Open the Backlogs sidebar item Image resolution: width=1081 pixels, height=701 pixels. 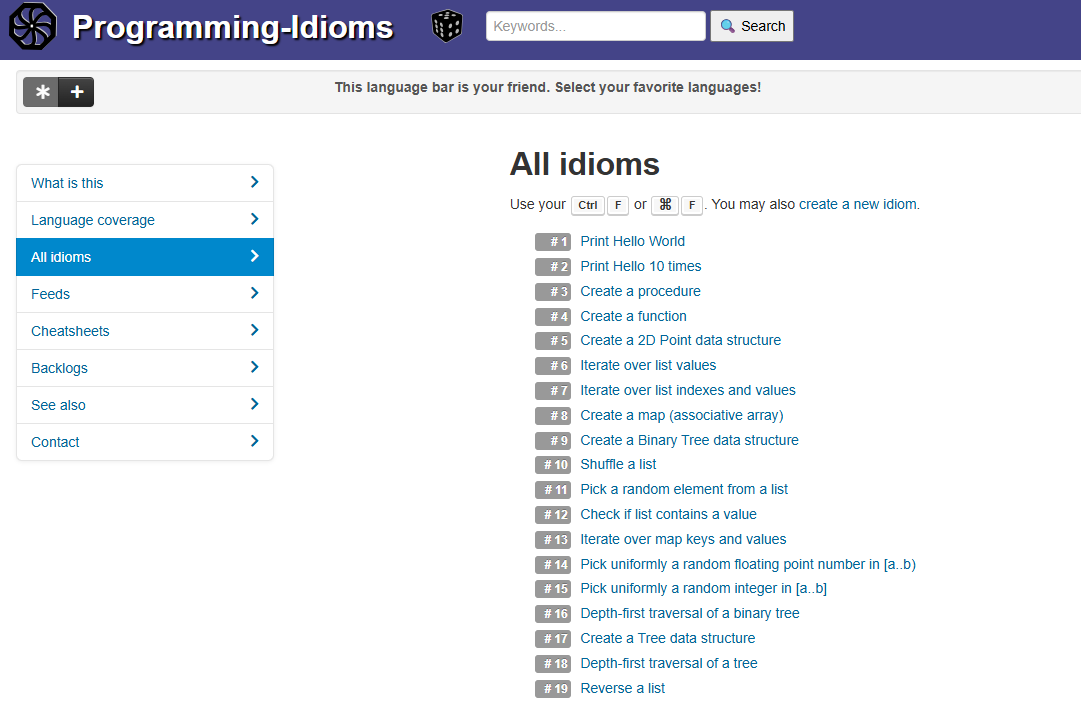[x=145, y=368]
